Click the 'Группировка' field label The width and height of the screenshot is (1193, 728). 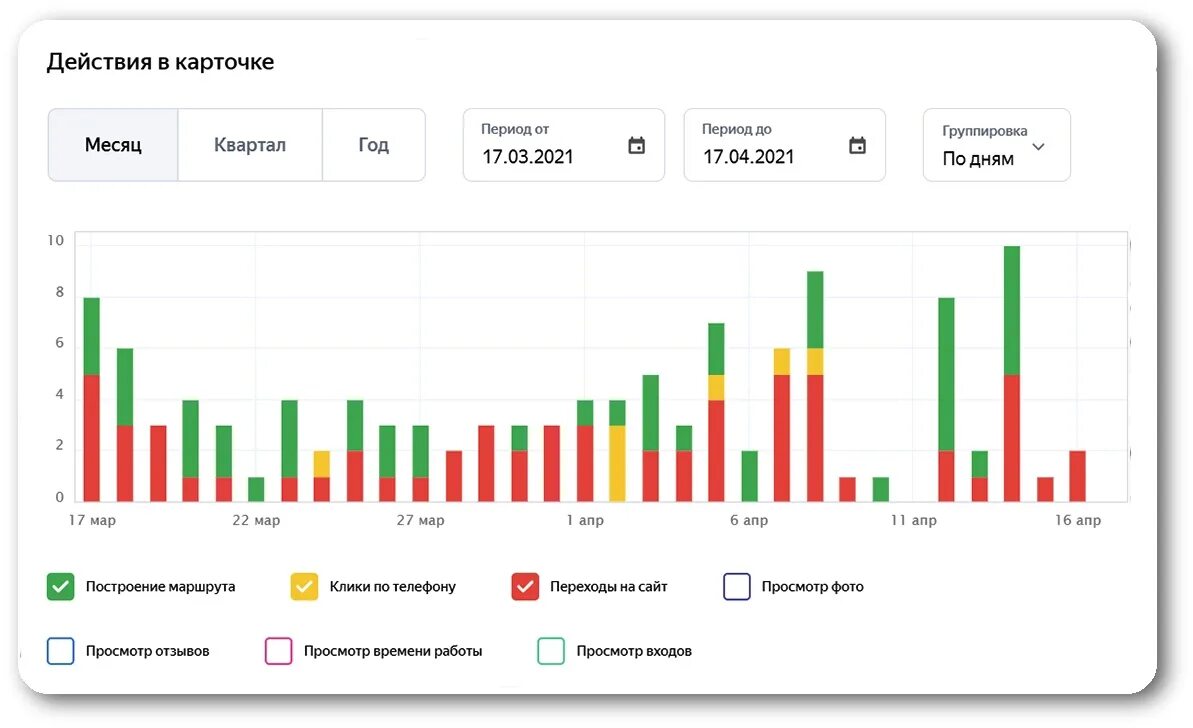pyautogui.click(x=985, y=131)
